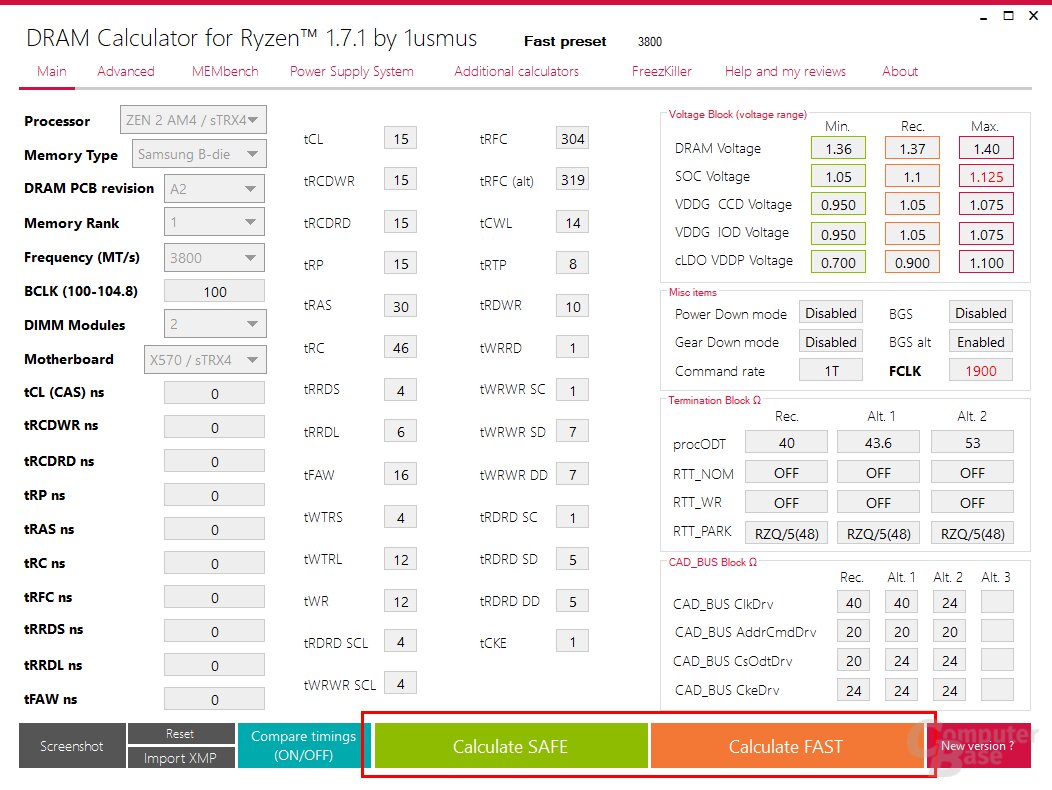Viewport: 1052px width, 790px height.
Task: Click procODT Alt. 1 value 43.6
Action: point(878,443)
